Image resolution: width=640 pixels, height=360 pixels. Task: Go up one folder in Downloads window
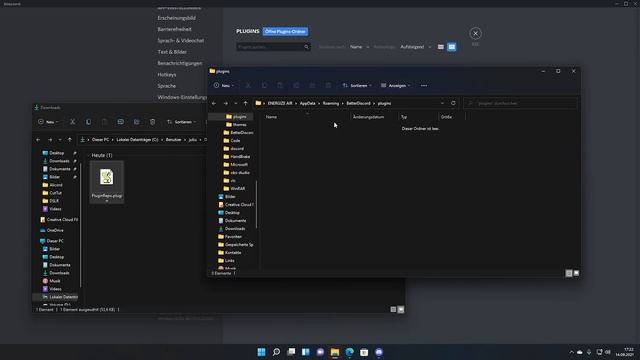click(70, 140)
